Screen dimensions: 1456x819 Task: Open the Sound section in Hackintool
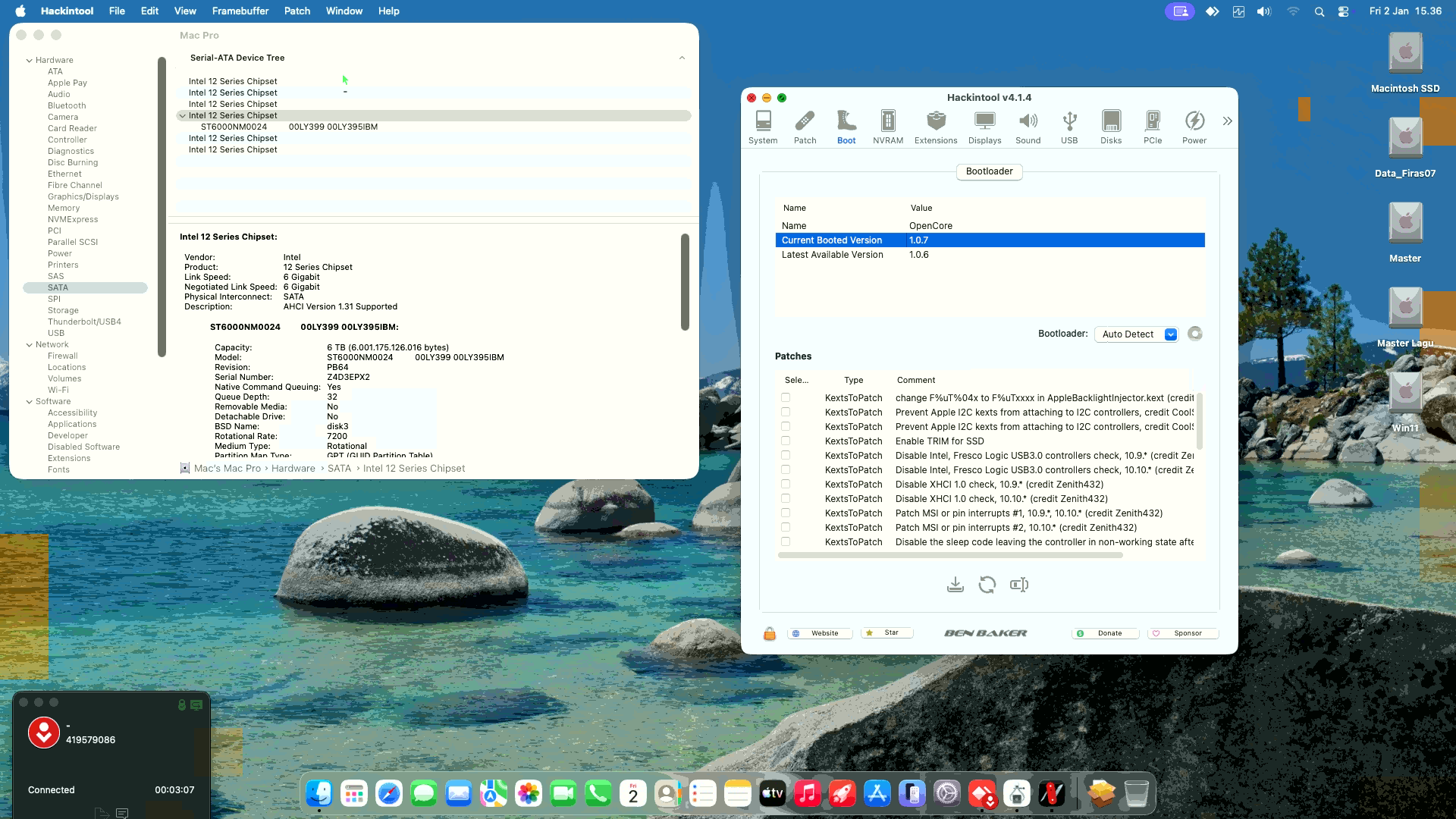point(1028,127)
